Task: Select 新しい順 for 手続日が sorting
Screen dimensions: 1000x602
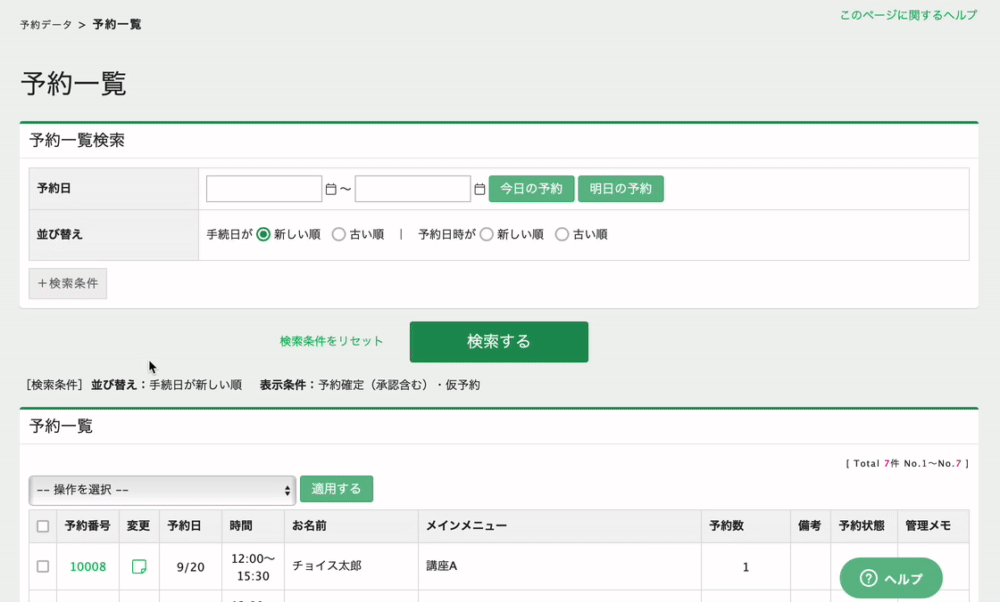Action: pyautogui.click(x=262, y=234)
